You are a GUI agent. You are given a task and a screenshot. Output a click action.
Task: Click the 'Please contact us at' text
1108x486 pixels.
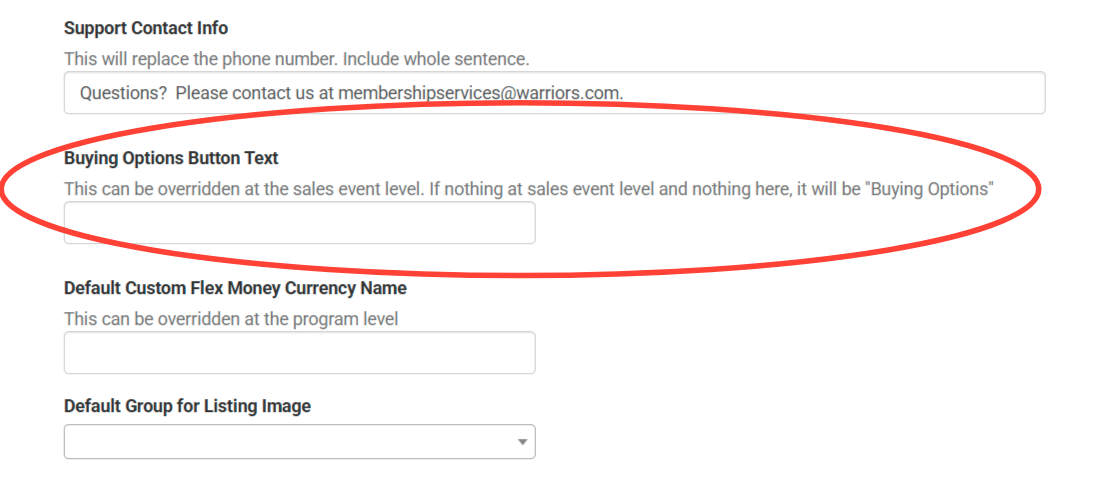click(x=255, y=93)
